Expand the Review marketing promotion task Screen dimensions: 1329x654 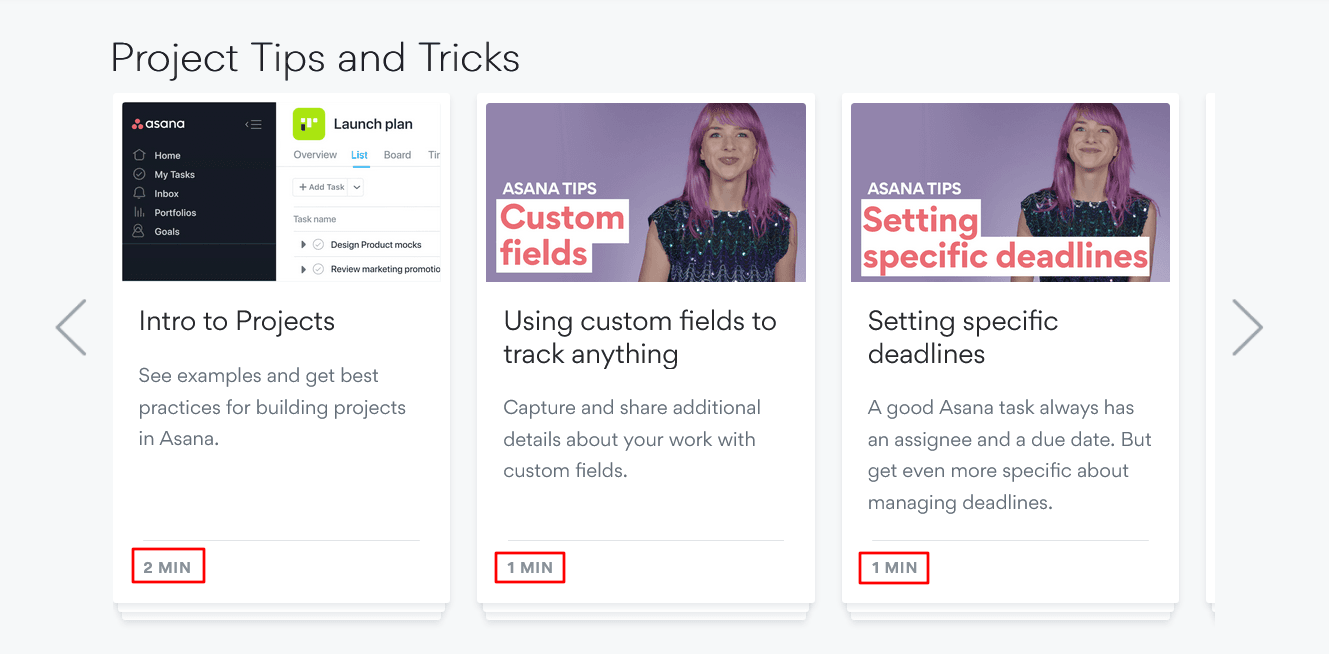point(303,269)
